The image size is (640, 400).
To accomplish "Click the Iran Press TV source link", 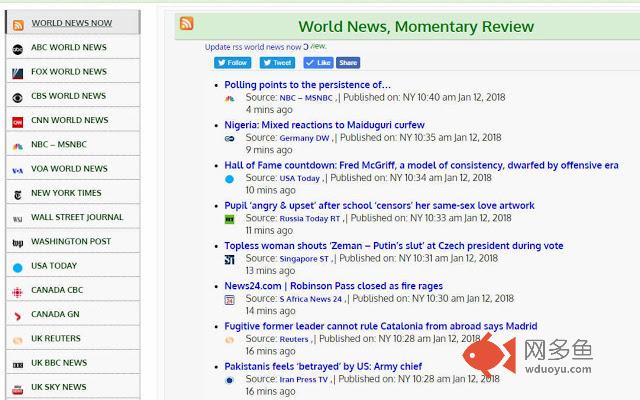I will tap(304, 380).
